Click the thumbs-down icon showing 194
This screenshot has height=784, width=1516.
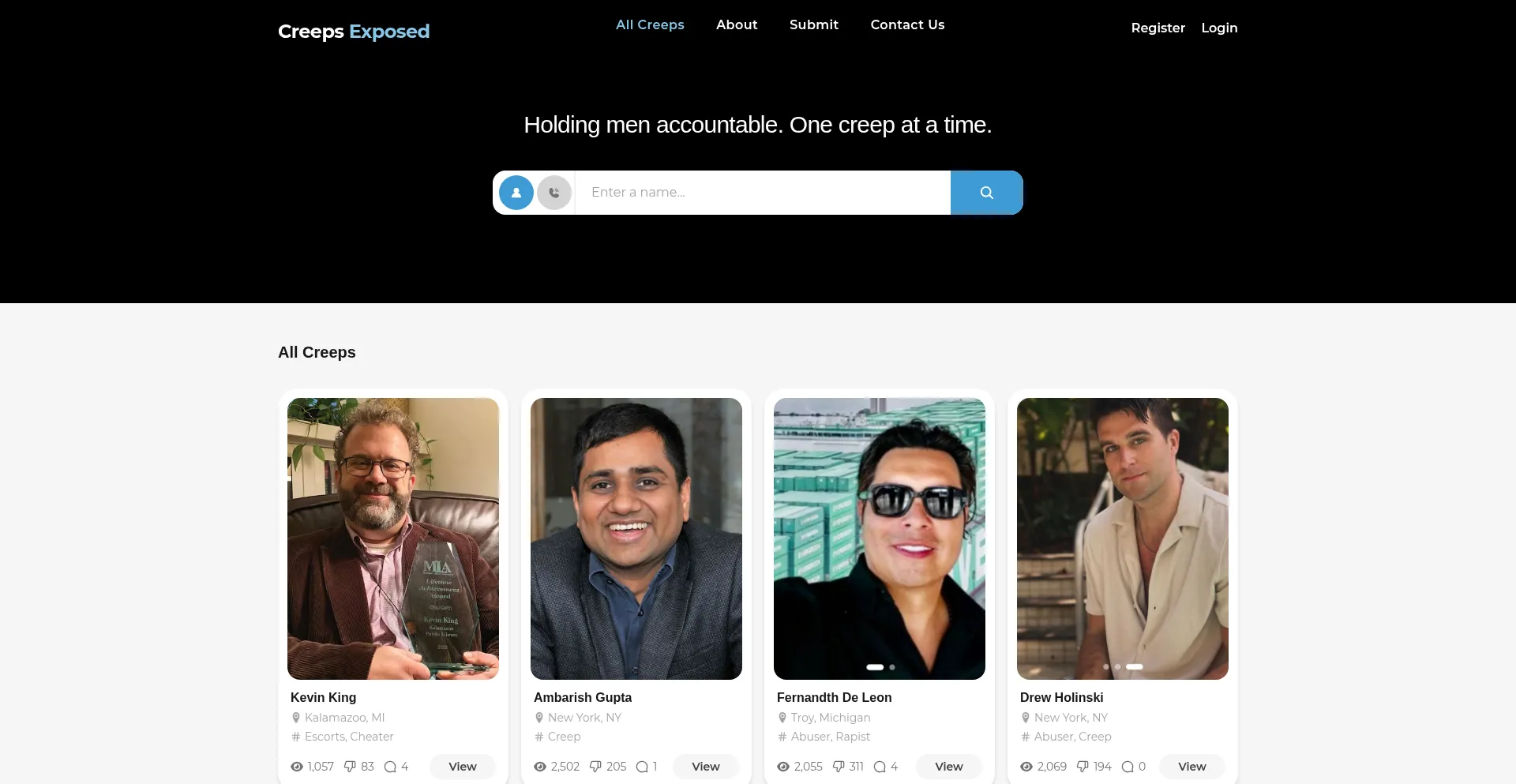tap(1083, 767)
